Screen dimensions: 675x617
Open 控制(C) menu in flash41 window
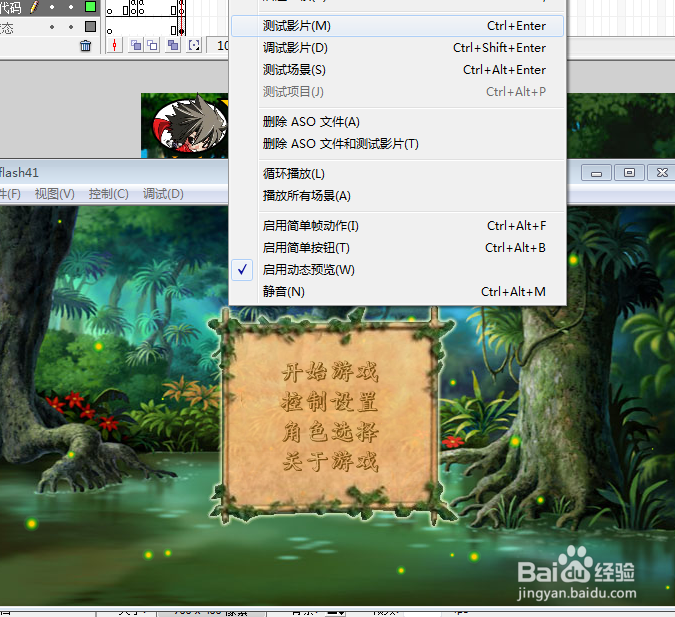click(x=108, y=194)
